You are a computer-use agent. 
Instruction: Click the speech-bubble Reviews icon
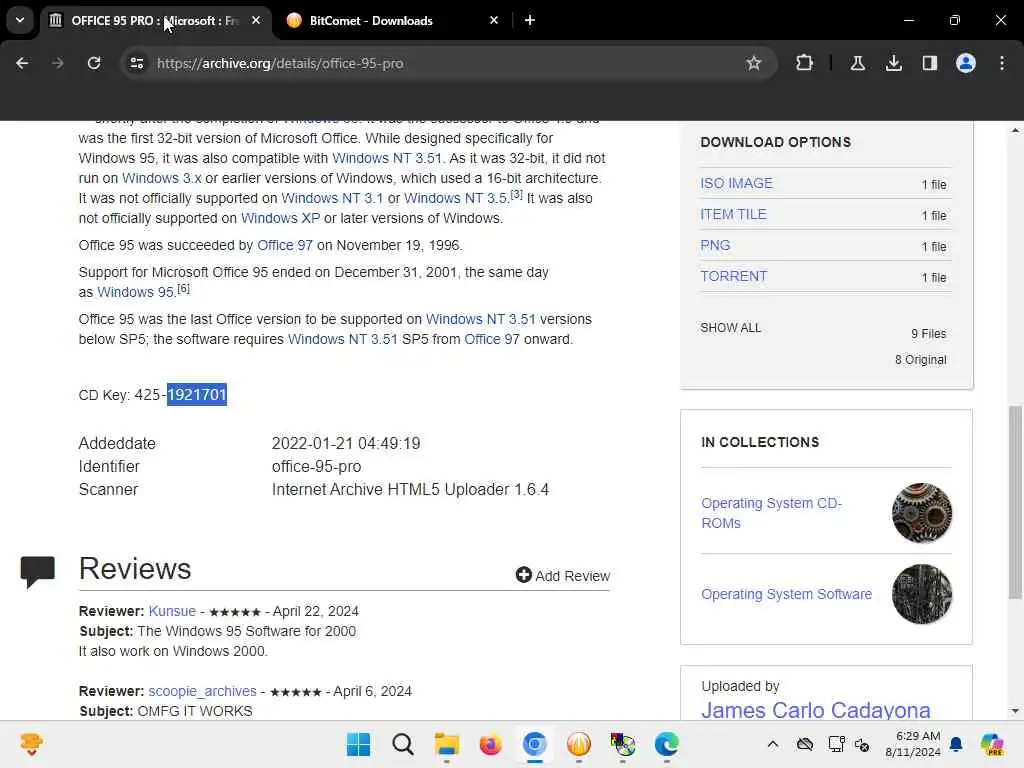(x=38, y=571)
